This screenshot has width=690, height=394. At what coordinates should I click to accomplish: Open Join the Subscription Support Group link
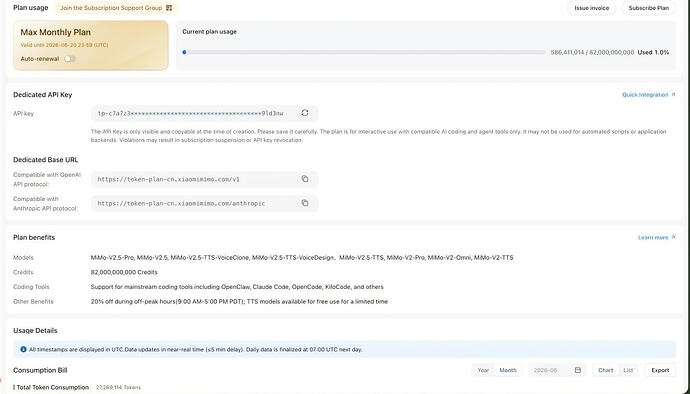111,8
